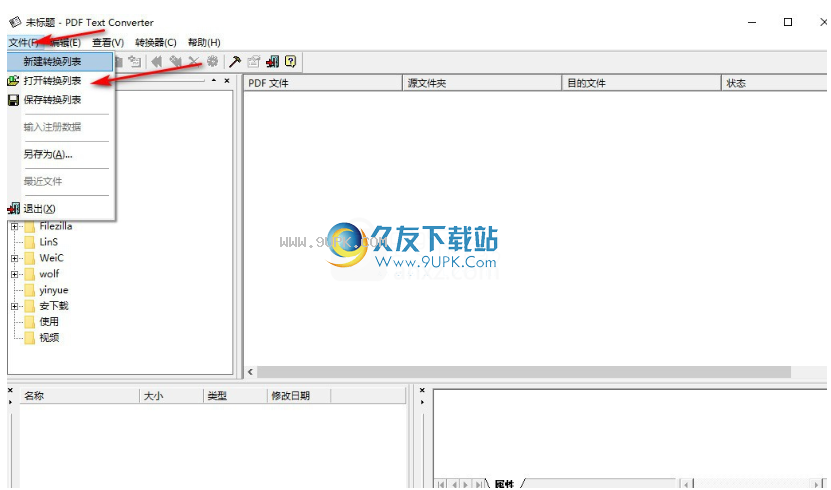Click the grayed properties icon beside hammer
This screenshot has height=490, width=831.
pos(254,62)
